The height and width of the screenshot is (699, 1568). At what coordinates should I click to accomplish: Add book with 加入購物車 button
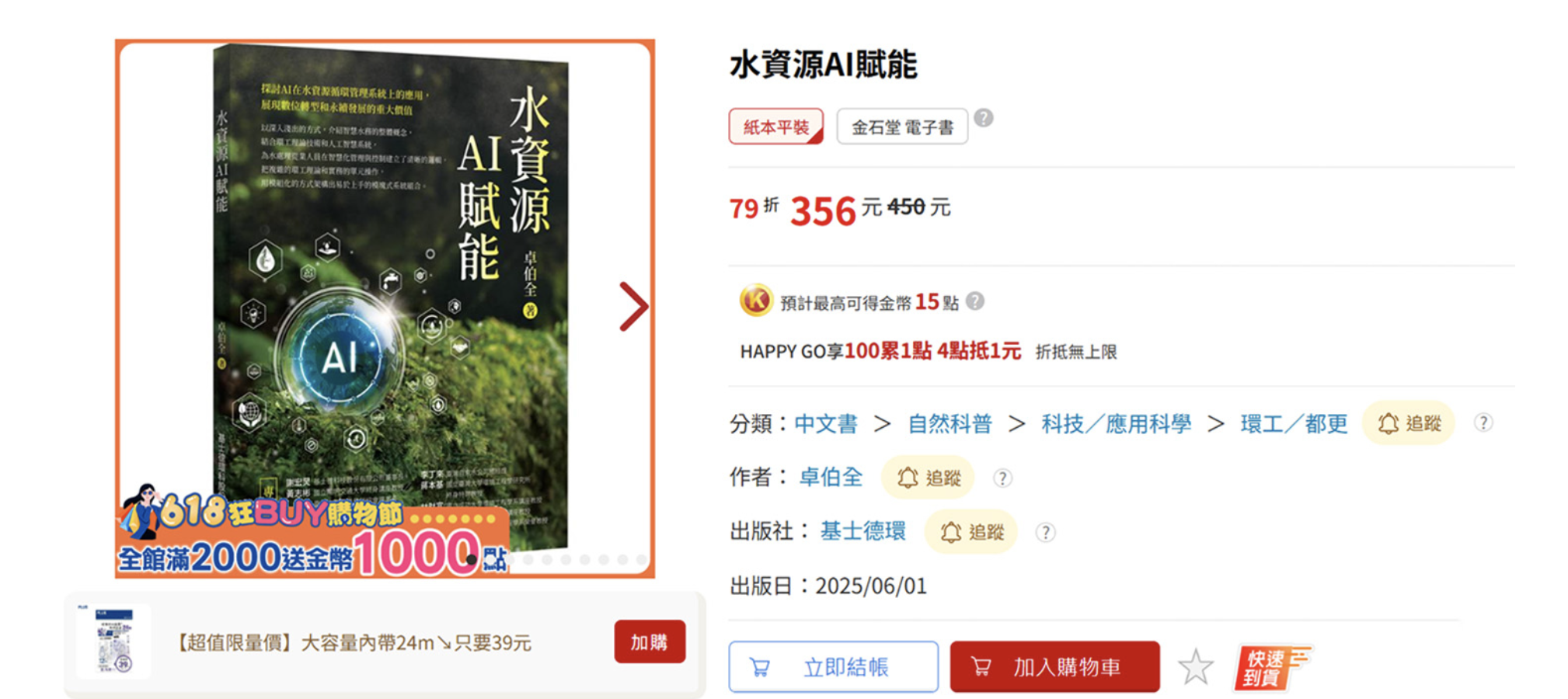(x=1054, y=666)
